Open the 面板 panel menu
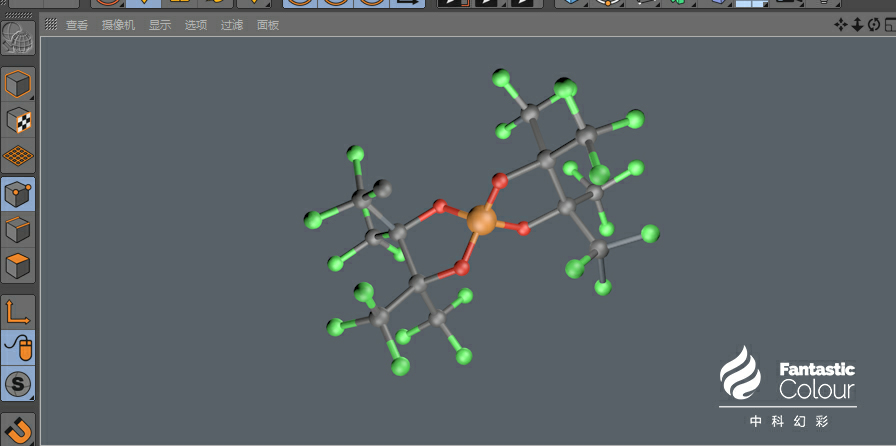 (268, 25)
